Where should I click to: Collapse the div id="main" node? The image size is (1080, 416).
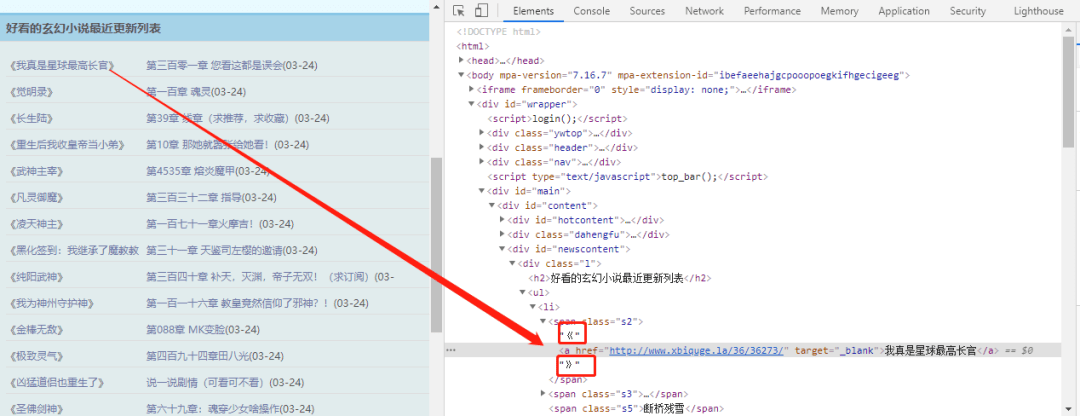tap(481, 191)
